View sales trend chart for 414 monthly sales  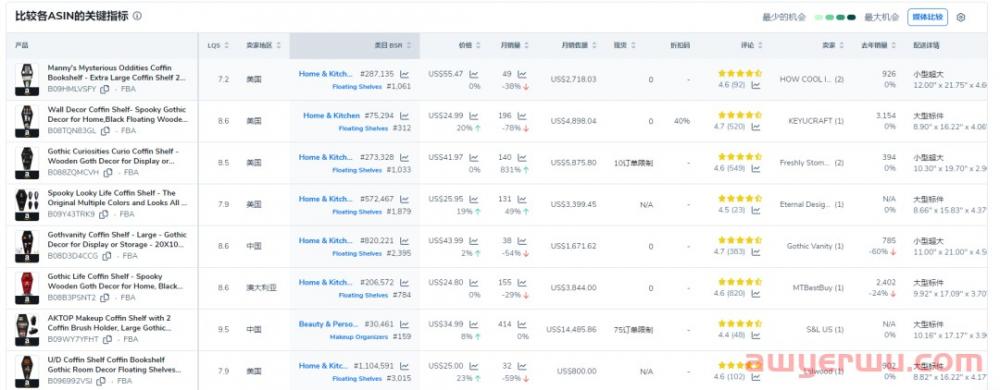click(522, 324)
